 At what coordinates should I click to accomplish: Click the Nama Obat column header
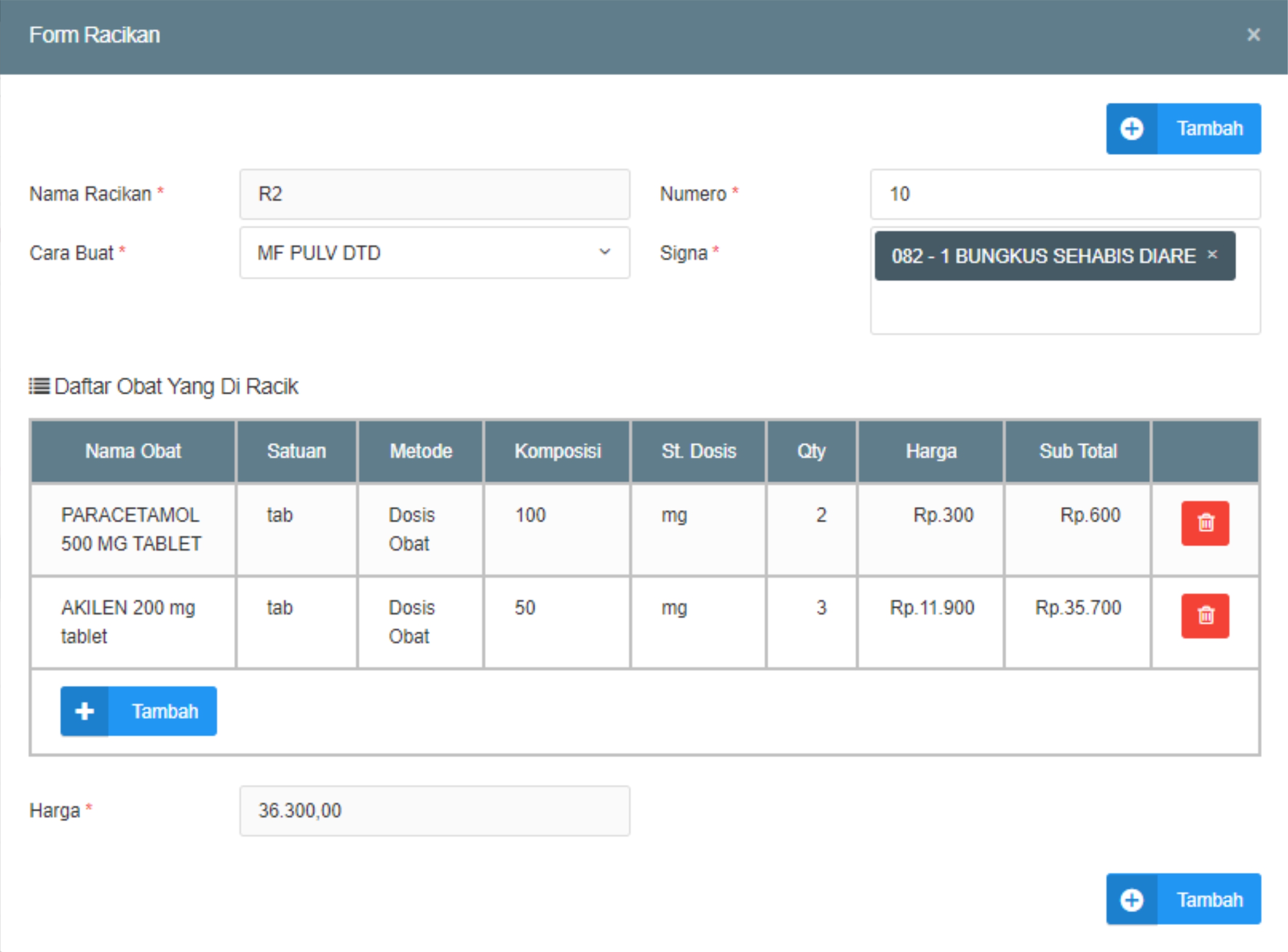133,451
